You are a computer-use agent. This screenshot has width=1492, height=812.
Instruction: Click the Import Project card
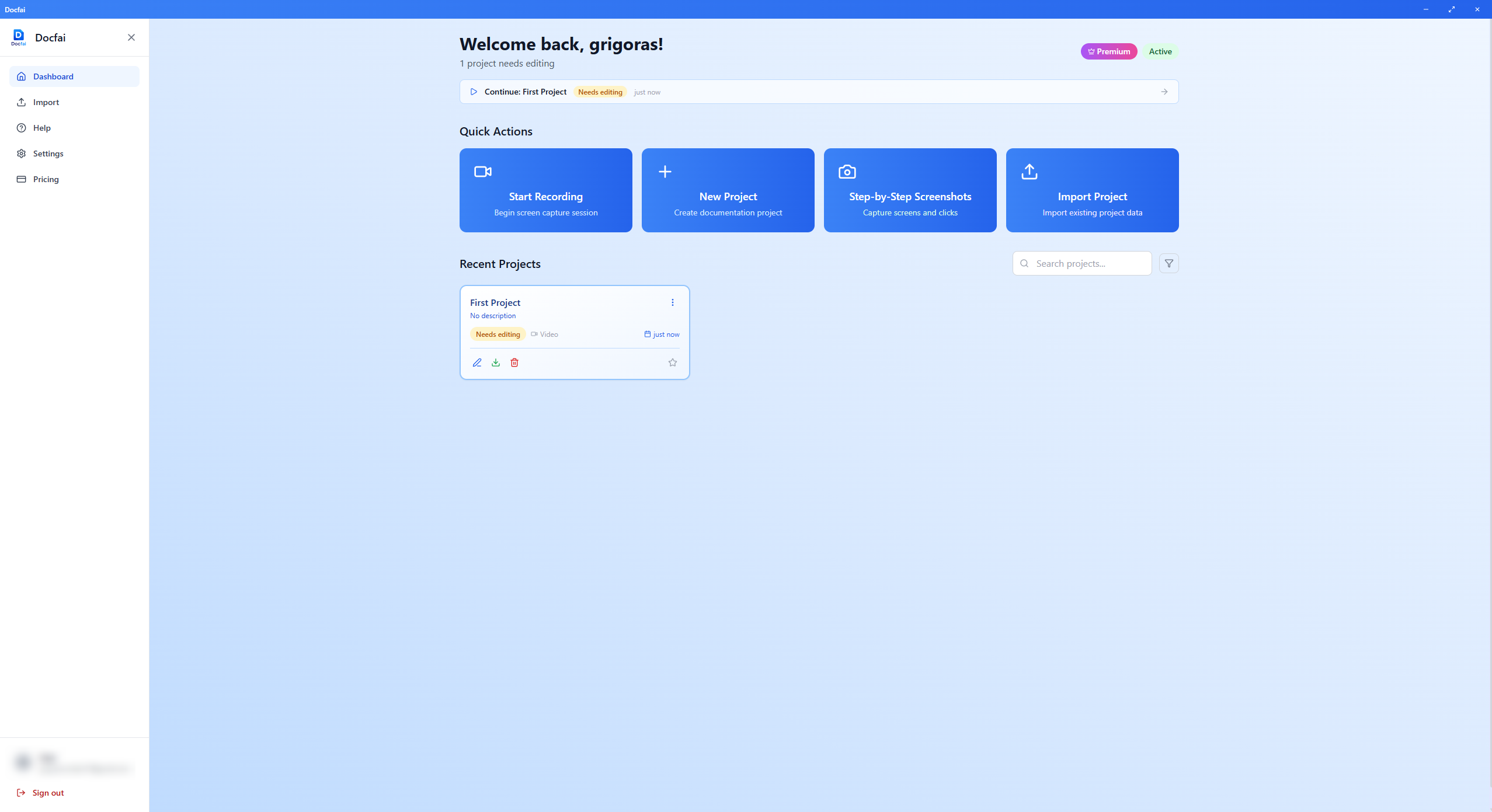[x=1092, y=190]
